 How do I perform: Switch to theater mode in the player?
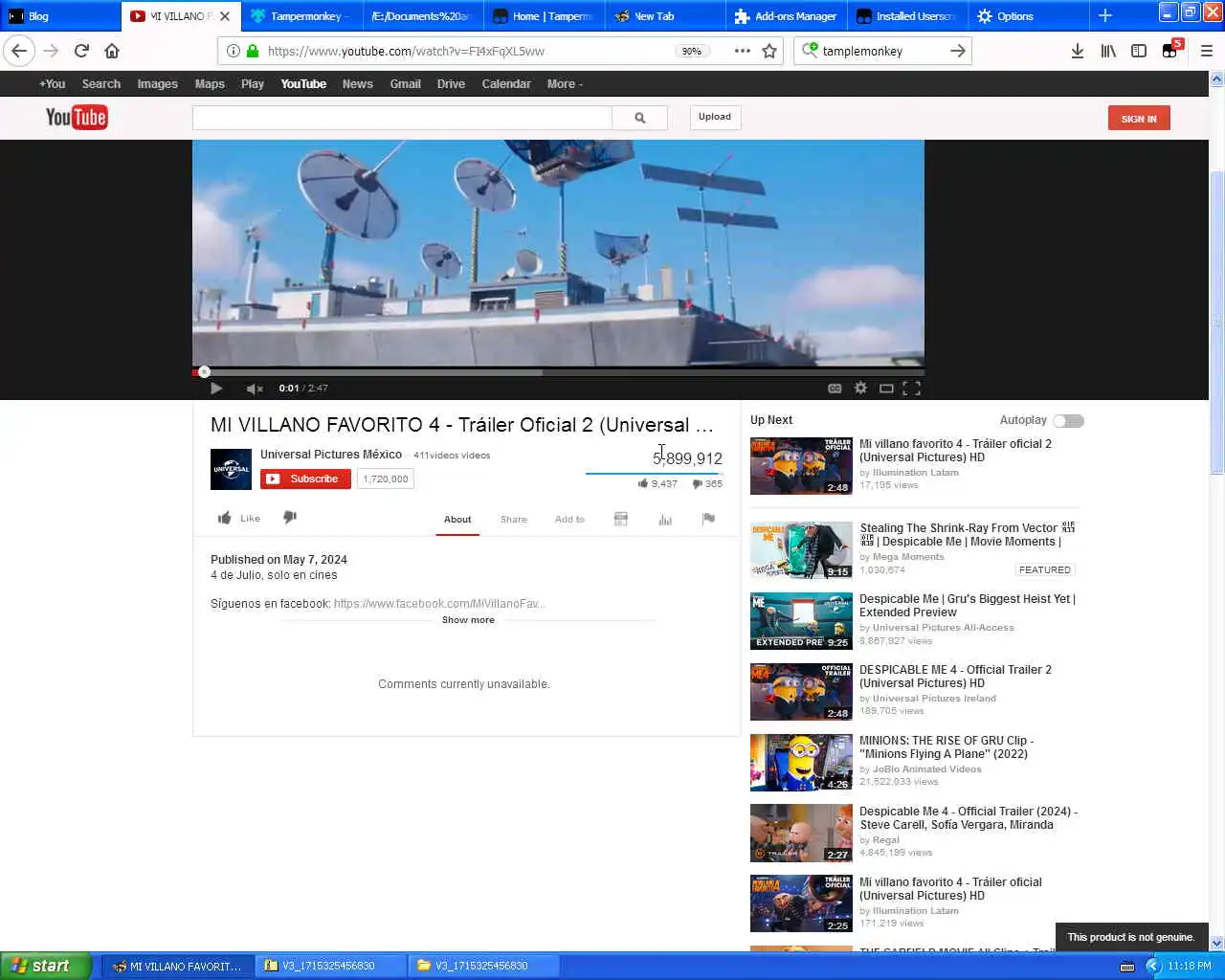[x=886, y=388]
